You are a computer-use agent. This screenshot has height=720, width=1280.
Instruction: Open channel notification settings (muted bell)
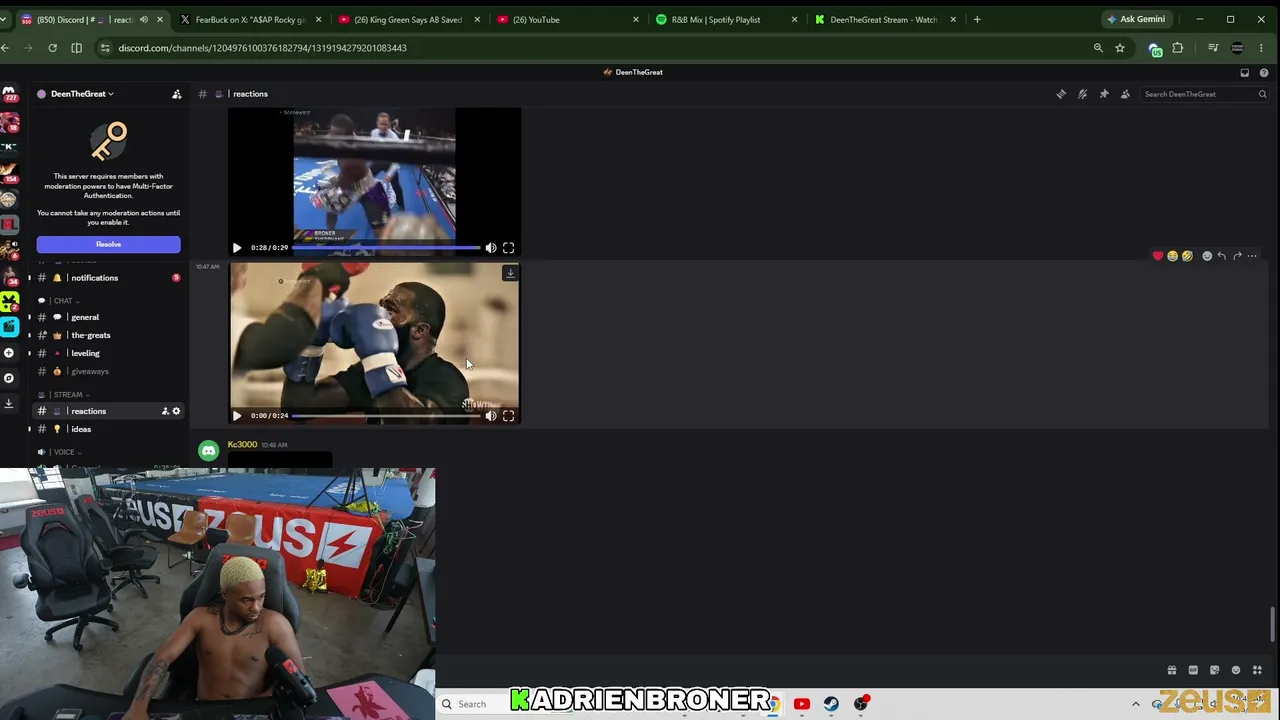click(x=1082, y=94)
